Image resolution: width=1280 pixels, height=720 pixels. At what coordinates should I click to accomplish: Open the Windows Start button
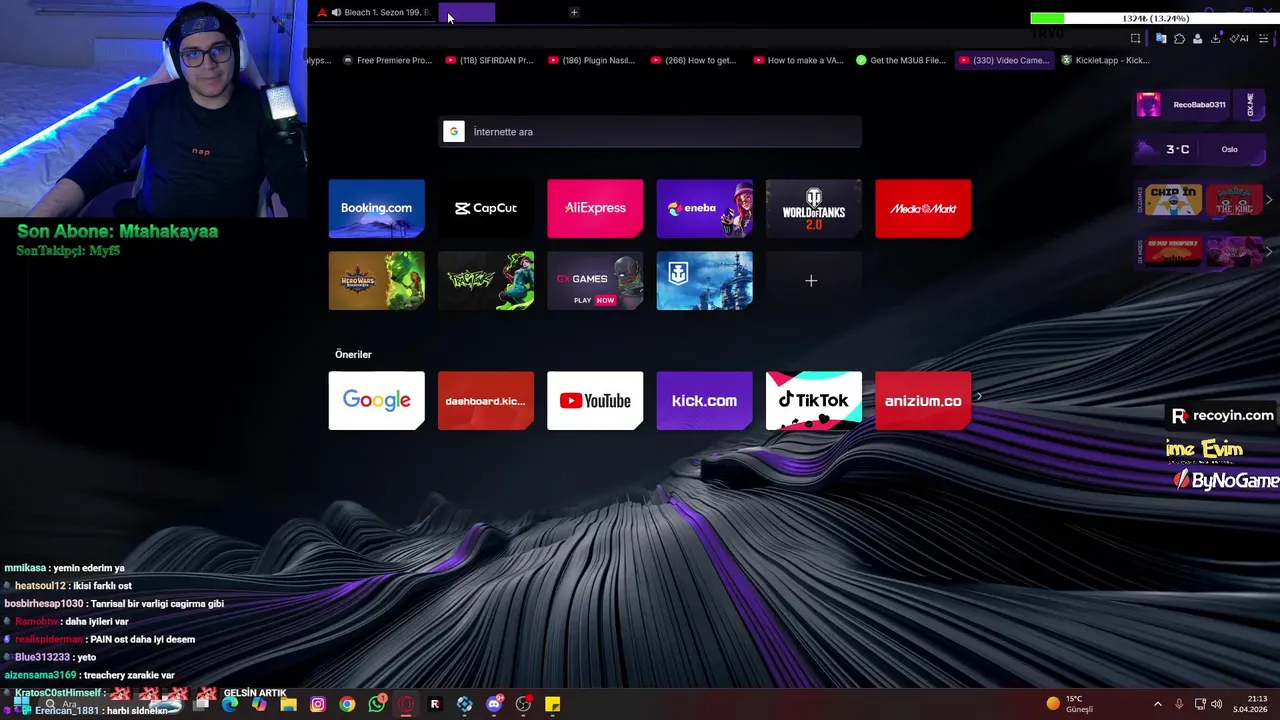point(21,704)
